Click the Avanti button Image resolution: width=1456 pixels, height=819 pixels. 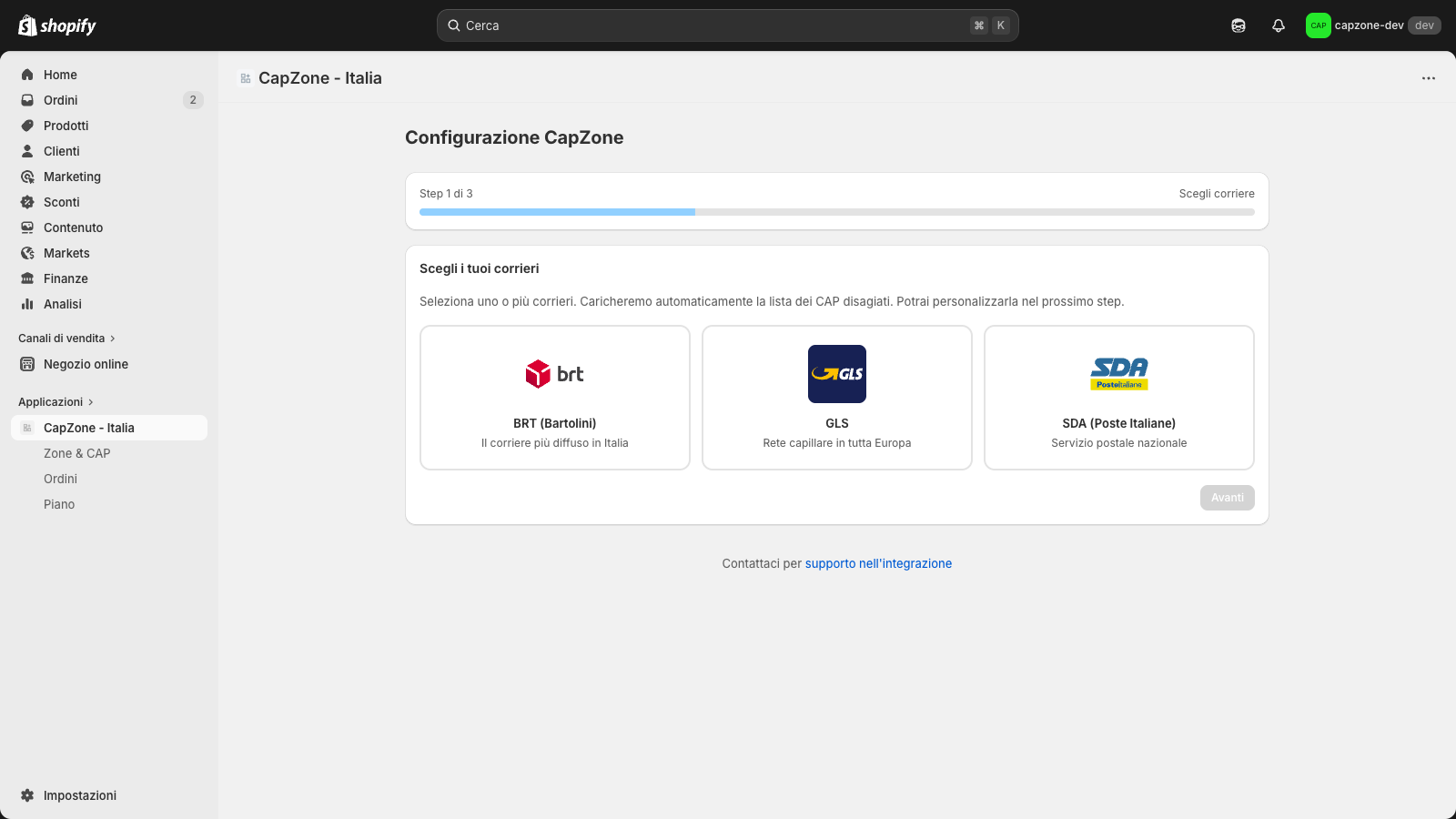pyautogui.click(x=1227, y=498)
